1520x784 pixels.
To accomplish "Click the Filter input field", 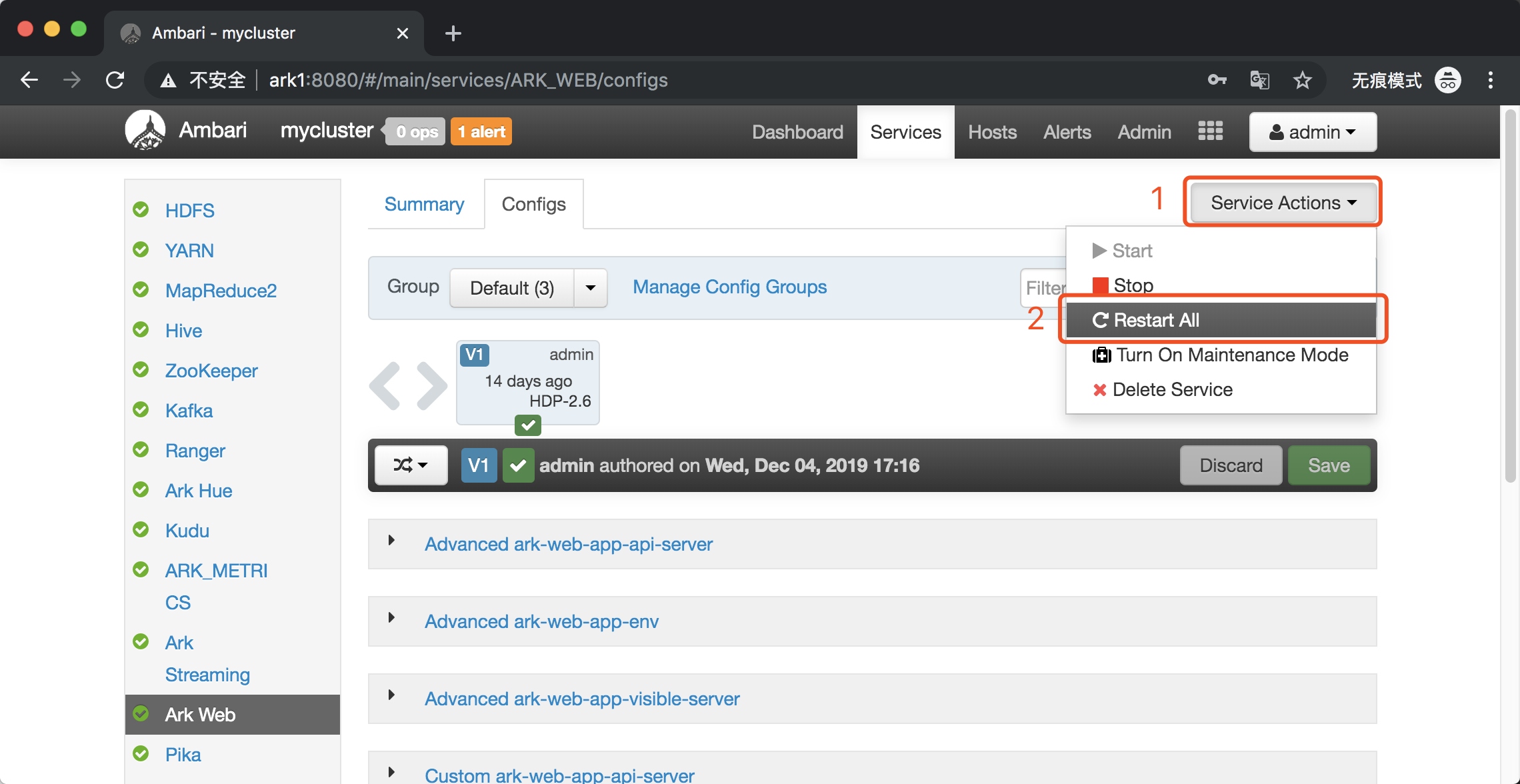I will tap(1044, 288).
